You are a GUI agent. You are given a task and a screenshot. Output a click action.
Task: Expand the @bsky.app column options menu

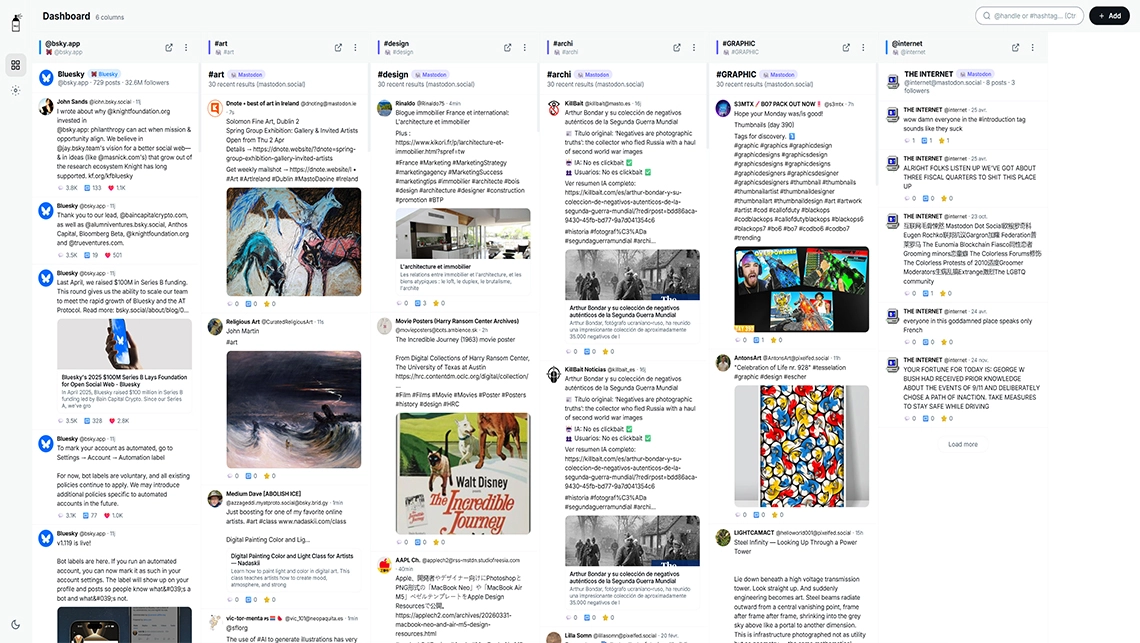point(186,47)
